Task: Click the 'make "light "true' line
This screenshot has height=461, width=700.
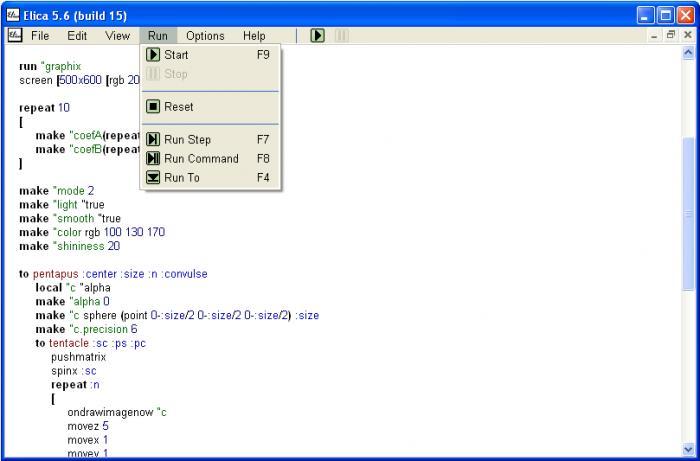Action: [62, 205]
